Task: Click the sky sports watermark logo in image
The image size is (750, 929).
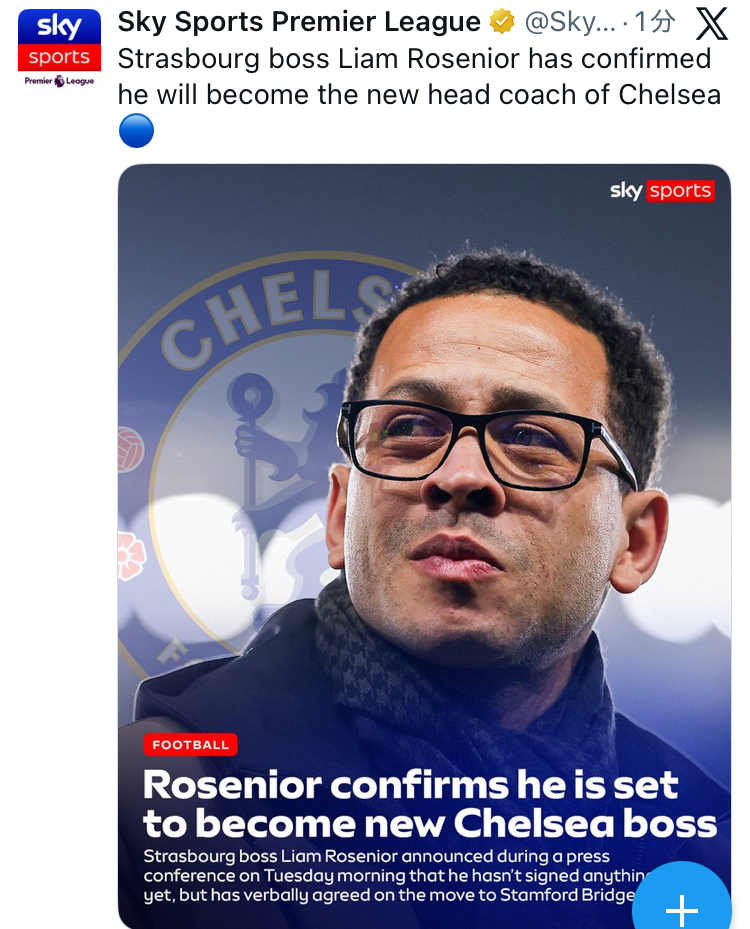Action: coord(661,191)
